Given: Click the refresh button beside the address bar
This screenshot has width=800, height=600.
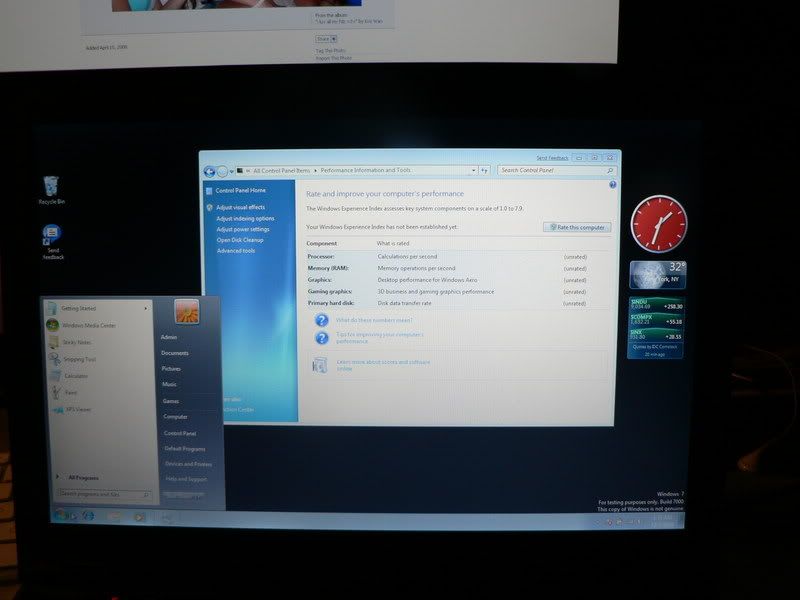Looking at the screenshot, I should tap(485, 170).
